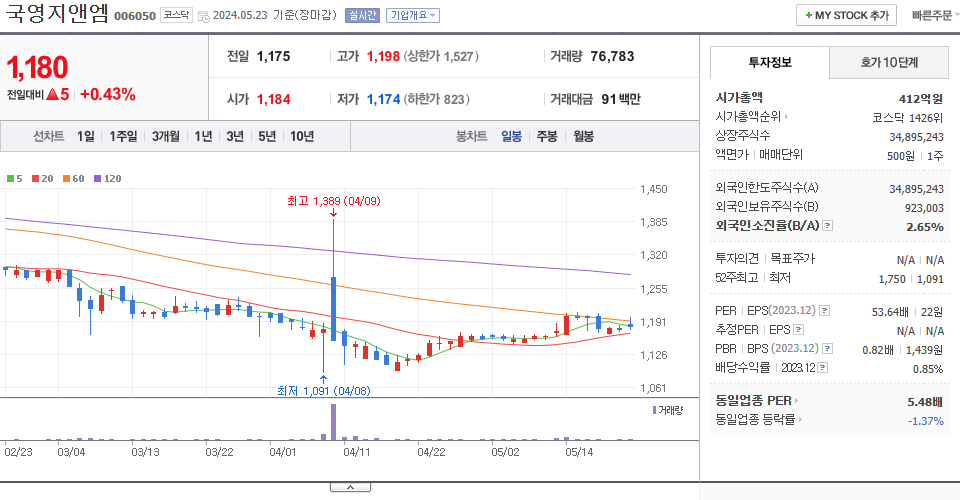Click the orange 60-day moving average swatch
This screenshot has width=960, height=500.
[66, 179]
